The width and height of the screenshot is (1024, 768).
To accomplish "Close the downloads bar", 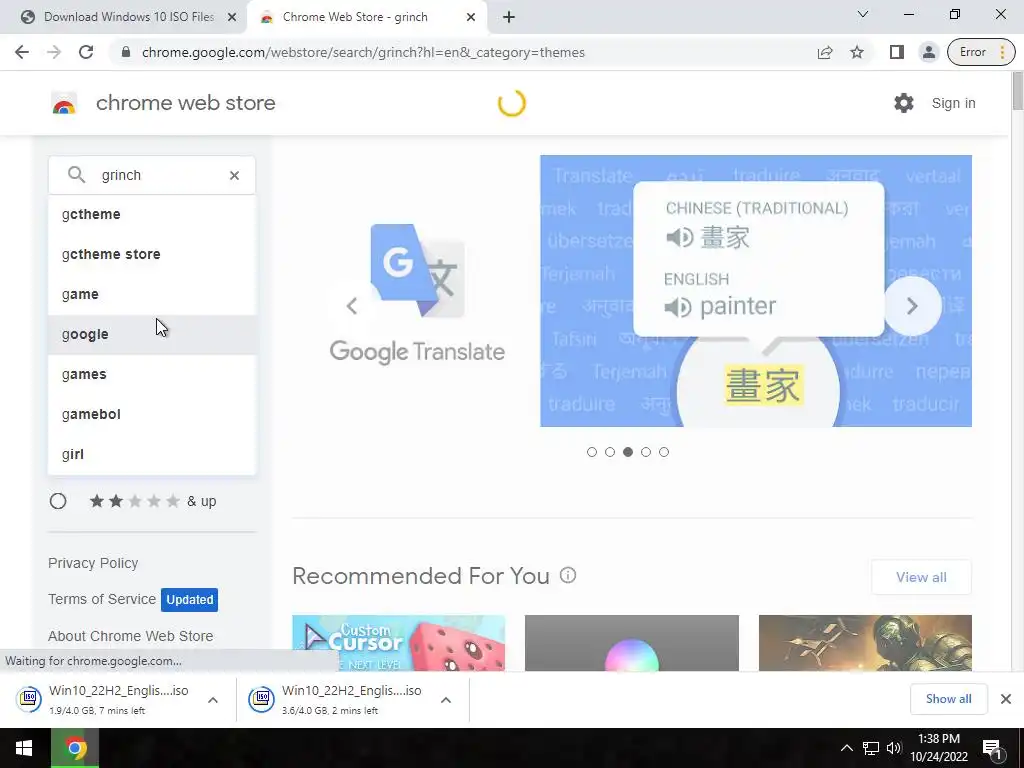I will (x=1006, y=699).
